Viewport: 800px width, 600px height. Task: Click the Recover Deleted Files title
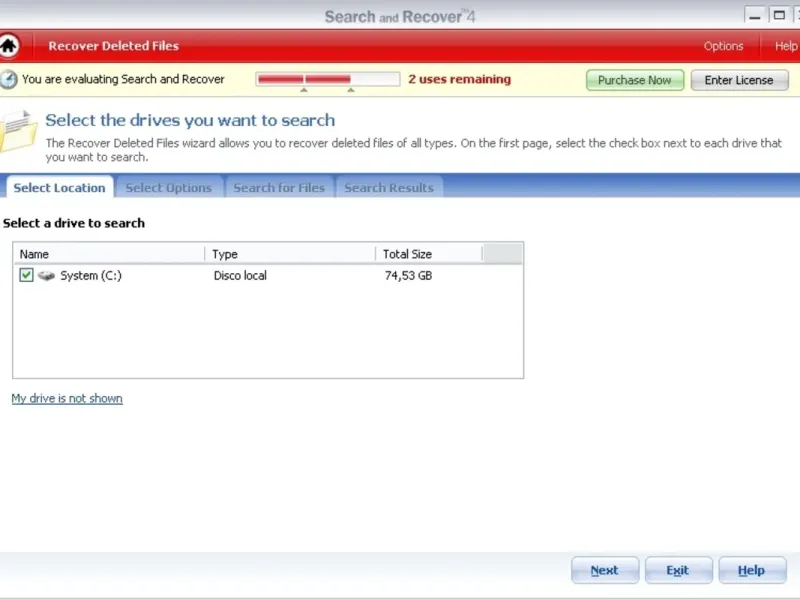[113, 46]
